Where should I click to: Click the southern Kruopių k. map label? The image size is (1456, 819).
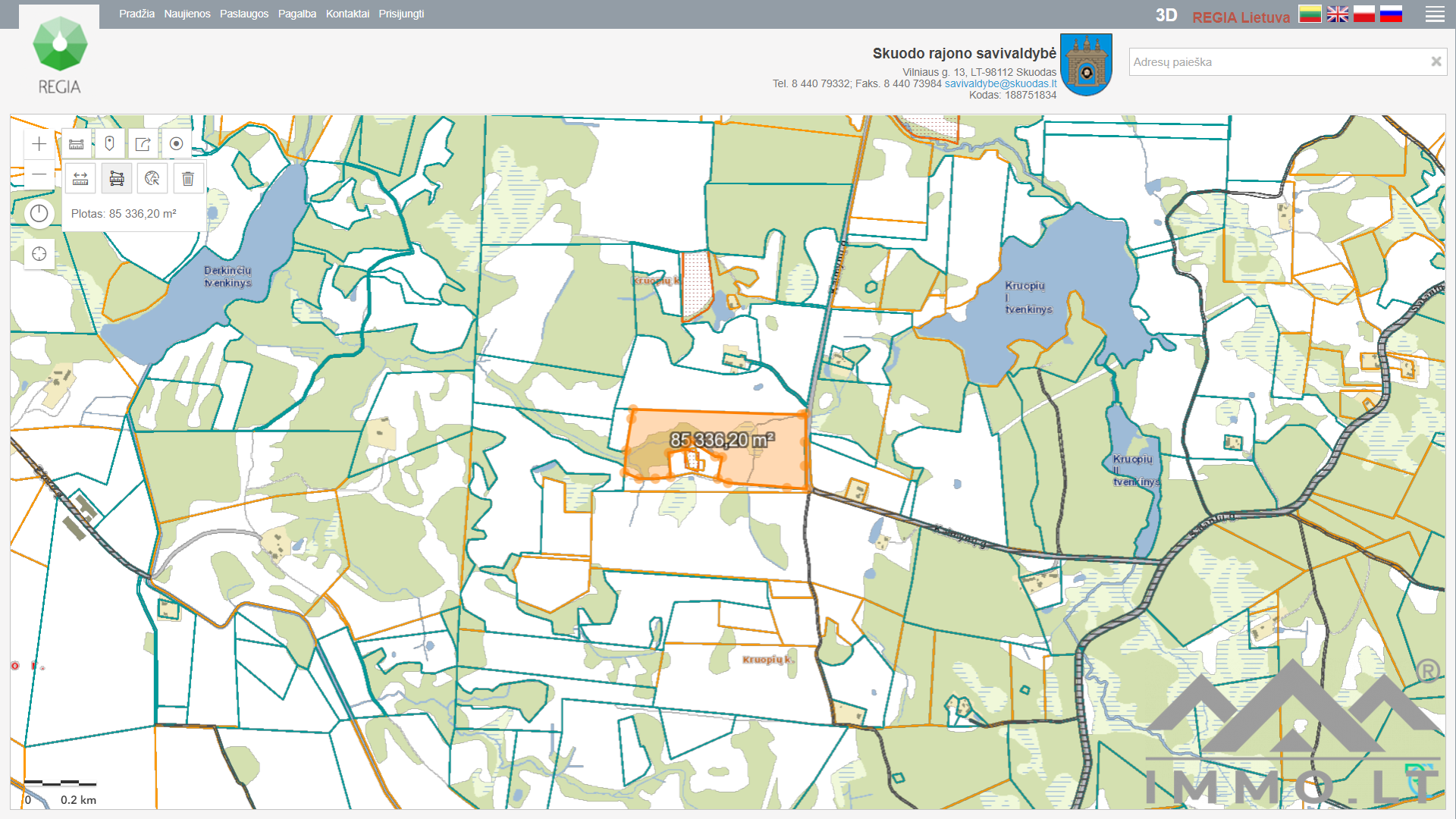coord(768,660)
